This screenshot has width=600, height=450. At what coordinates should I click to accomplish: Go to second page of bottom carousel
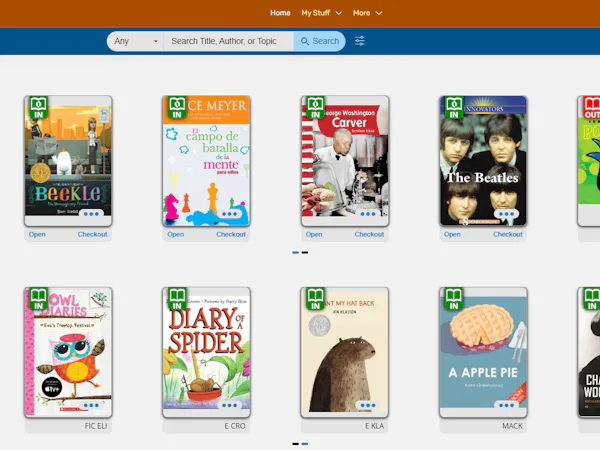click(305, 444)
